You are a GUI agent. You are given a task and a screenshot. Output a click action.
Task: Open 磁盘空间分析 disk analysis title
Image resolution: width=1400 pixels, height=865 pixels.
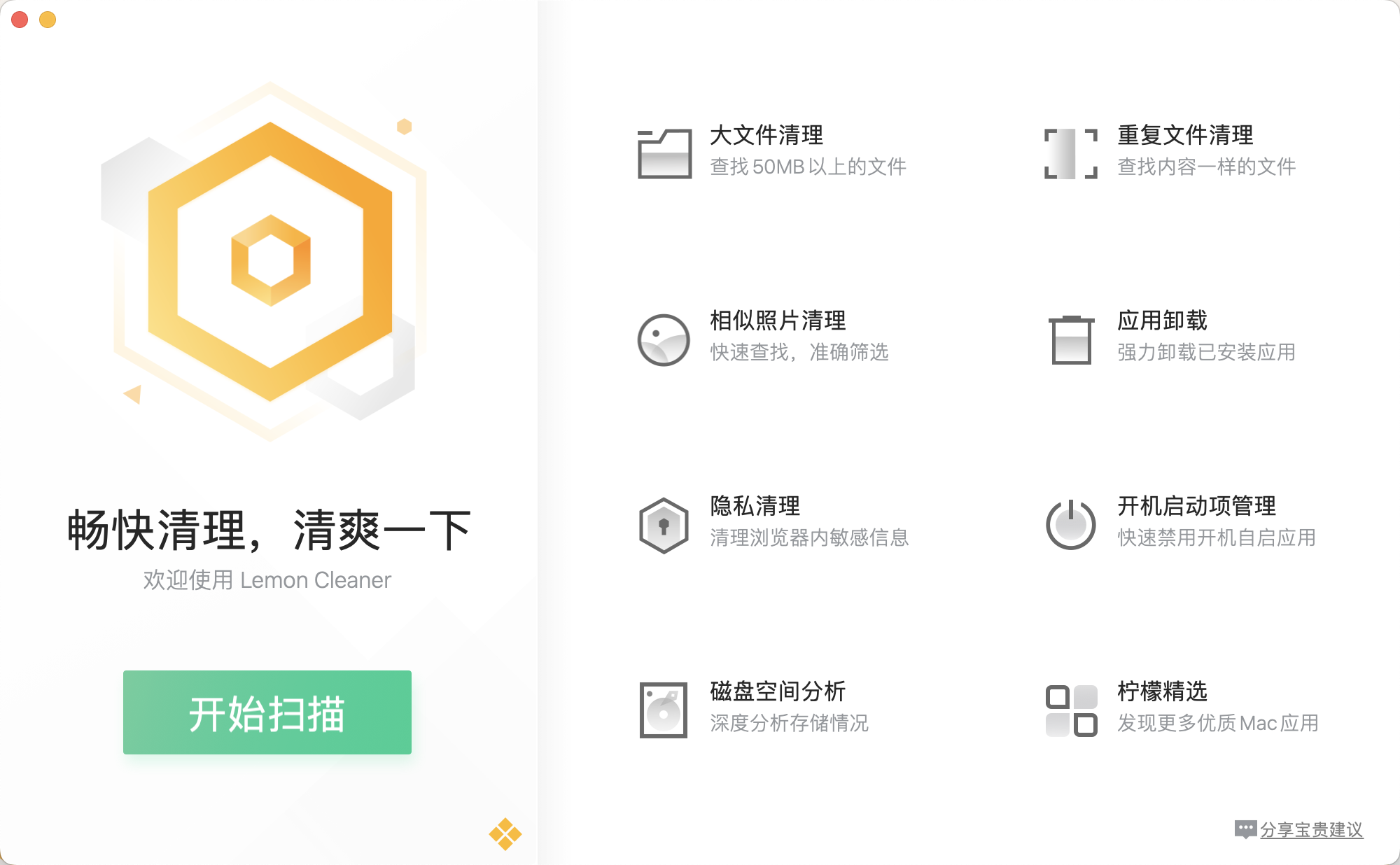tap(778, 691)
